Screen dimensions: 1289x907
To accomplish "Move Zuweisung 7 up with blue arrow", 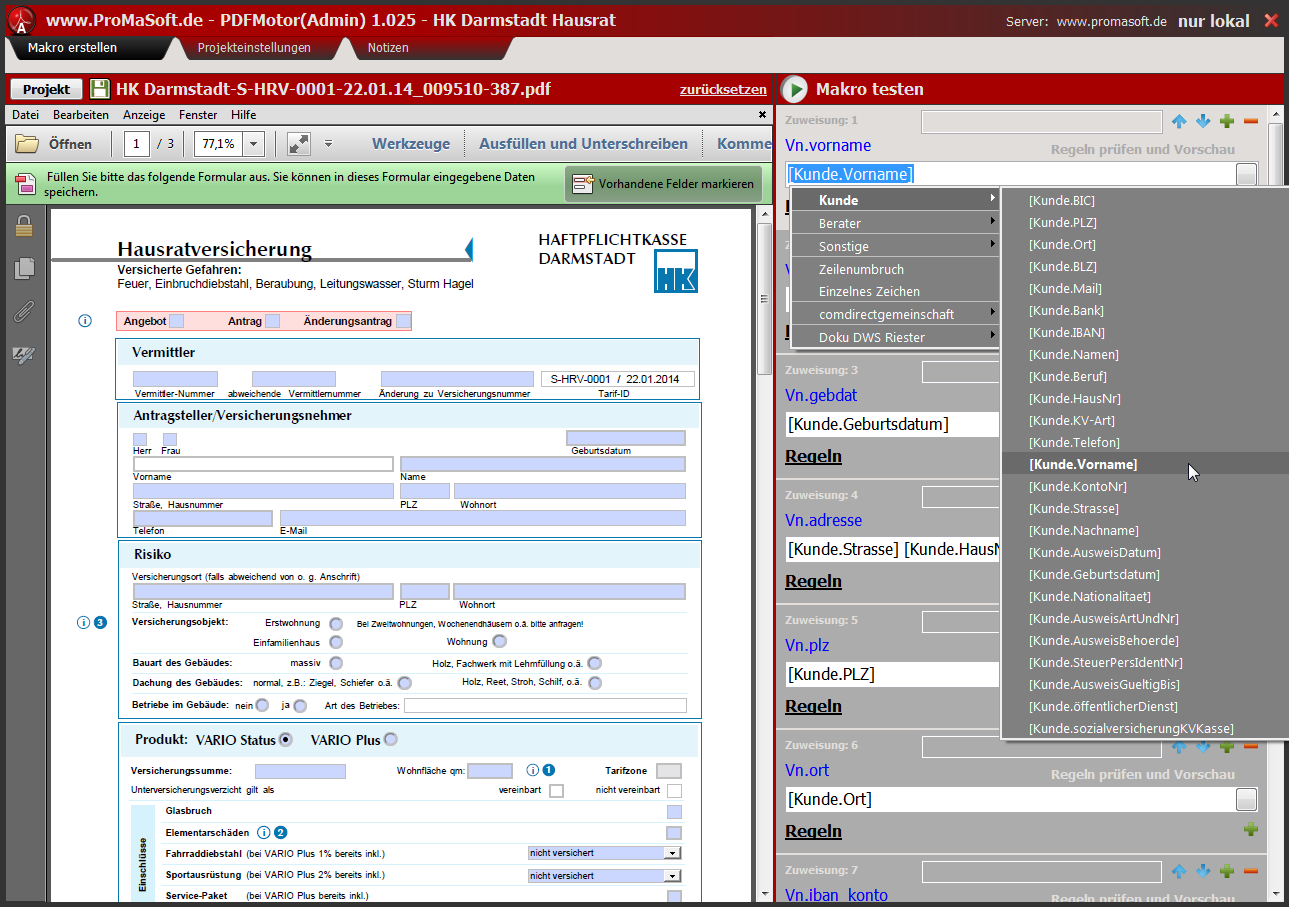I will pos(1179,871).
